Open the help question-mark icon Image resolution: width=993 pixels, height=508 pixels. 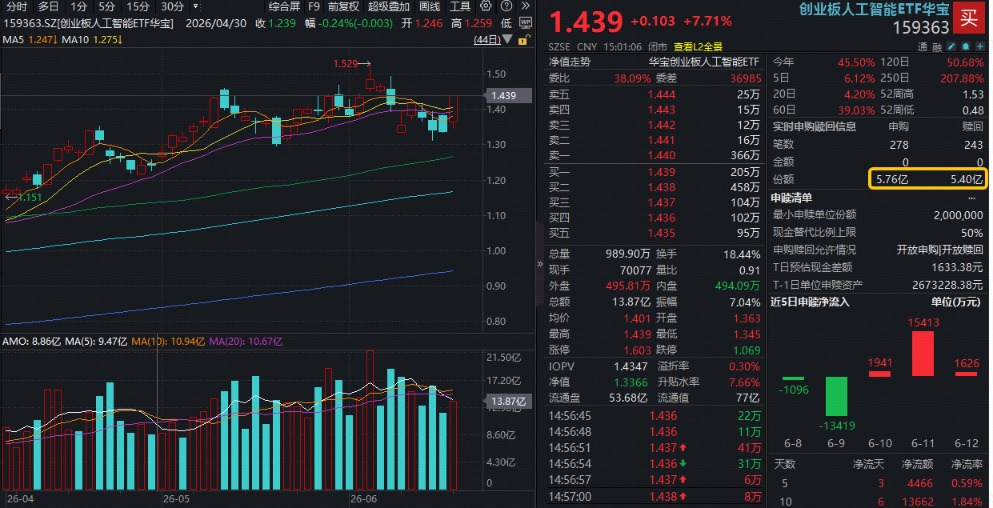(506, 6)
